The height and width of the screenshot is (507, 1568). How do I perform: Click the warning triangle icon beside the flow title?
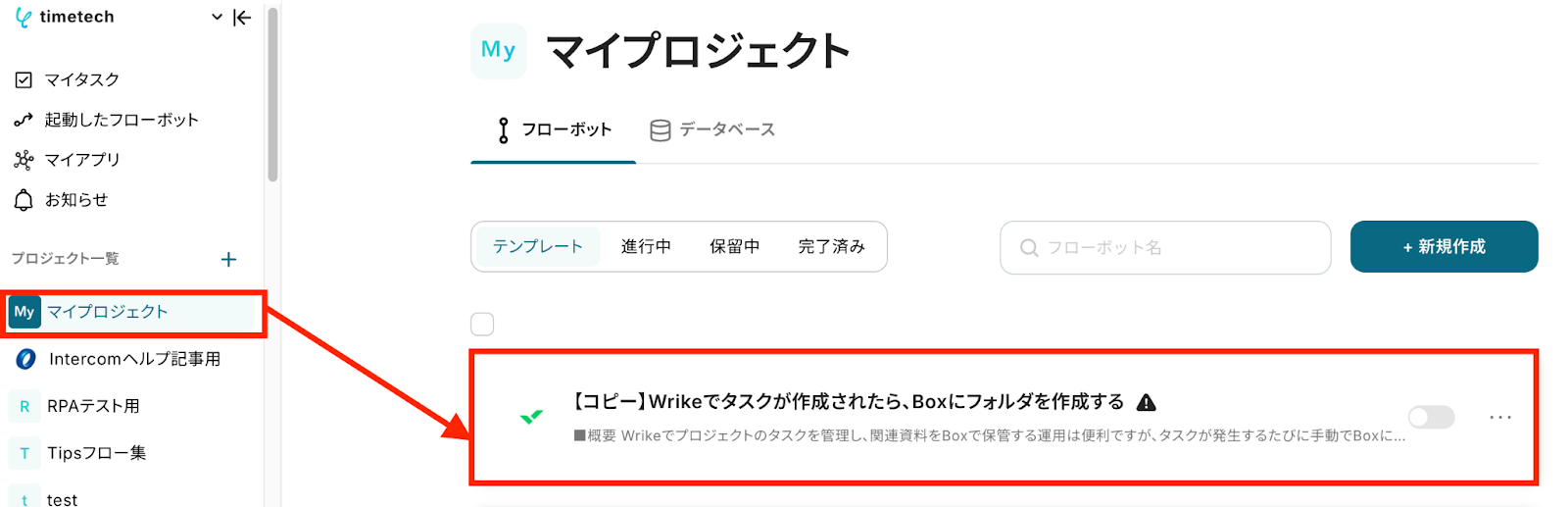coord(1147,402)
